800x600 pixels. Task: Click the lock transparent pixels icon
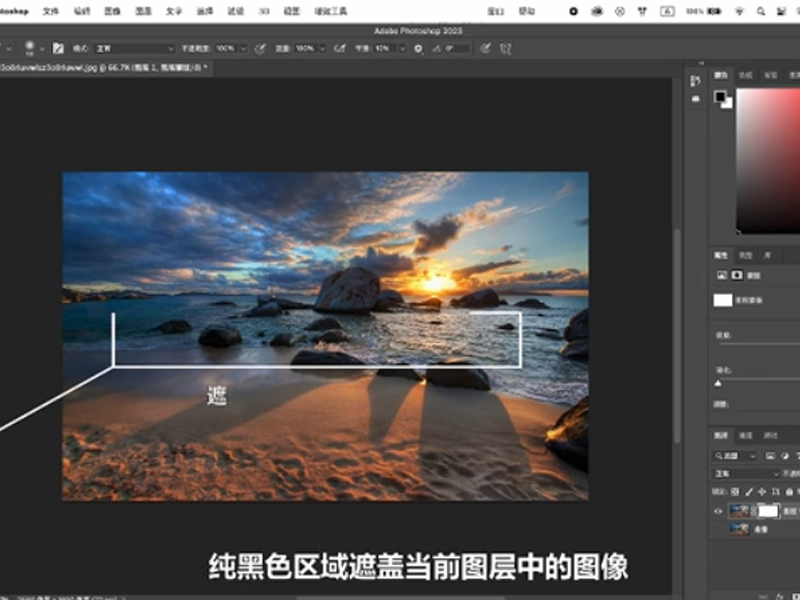[736, 491]
